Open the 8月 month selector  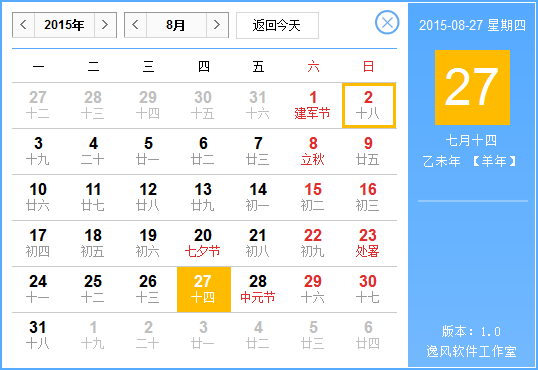[x=176, y=25]
